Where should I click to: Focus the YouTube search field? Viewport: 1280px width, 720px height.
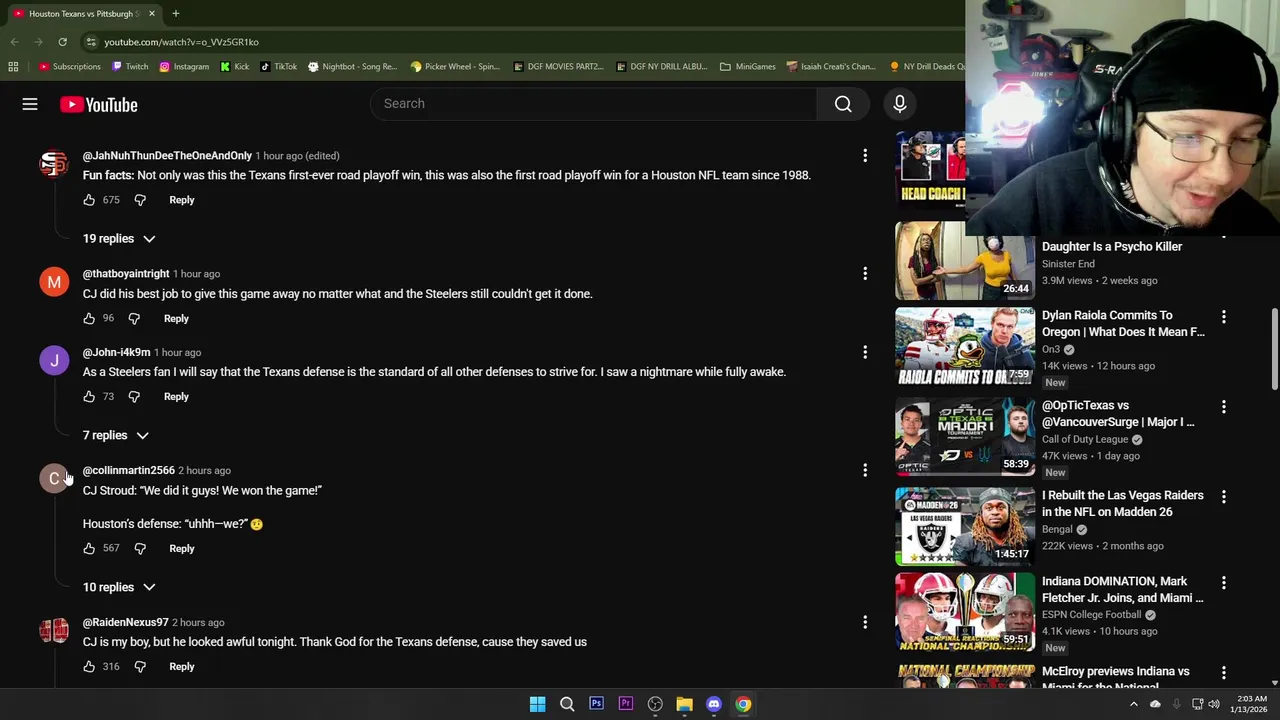(593, 104)
